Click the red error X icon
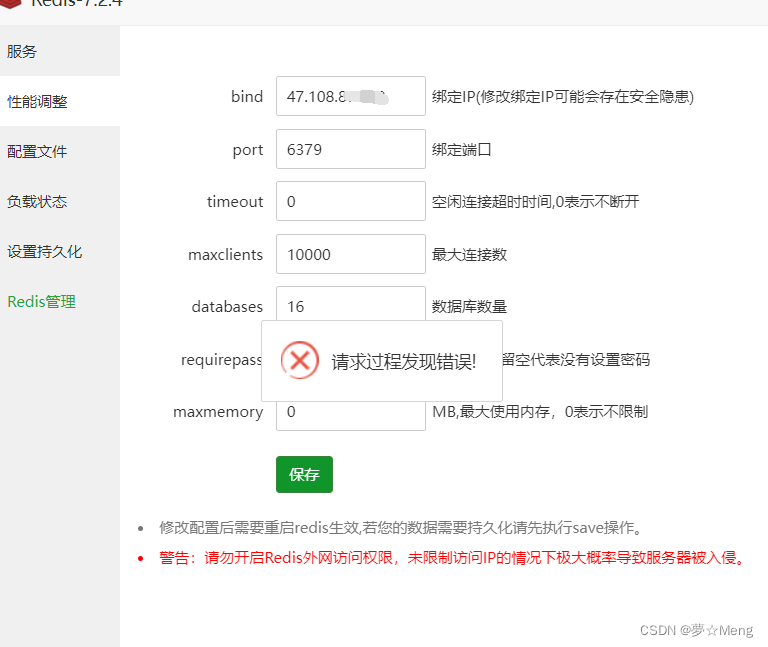768x647 pixels. pyautogui.click(x=300, y=360)
